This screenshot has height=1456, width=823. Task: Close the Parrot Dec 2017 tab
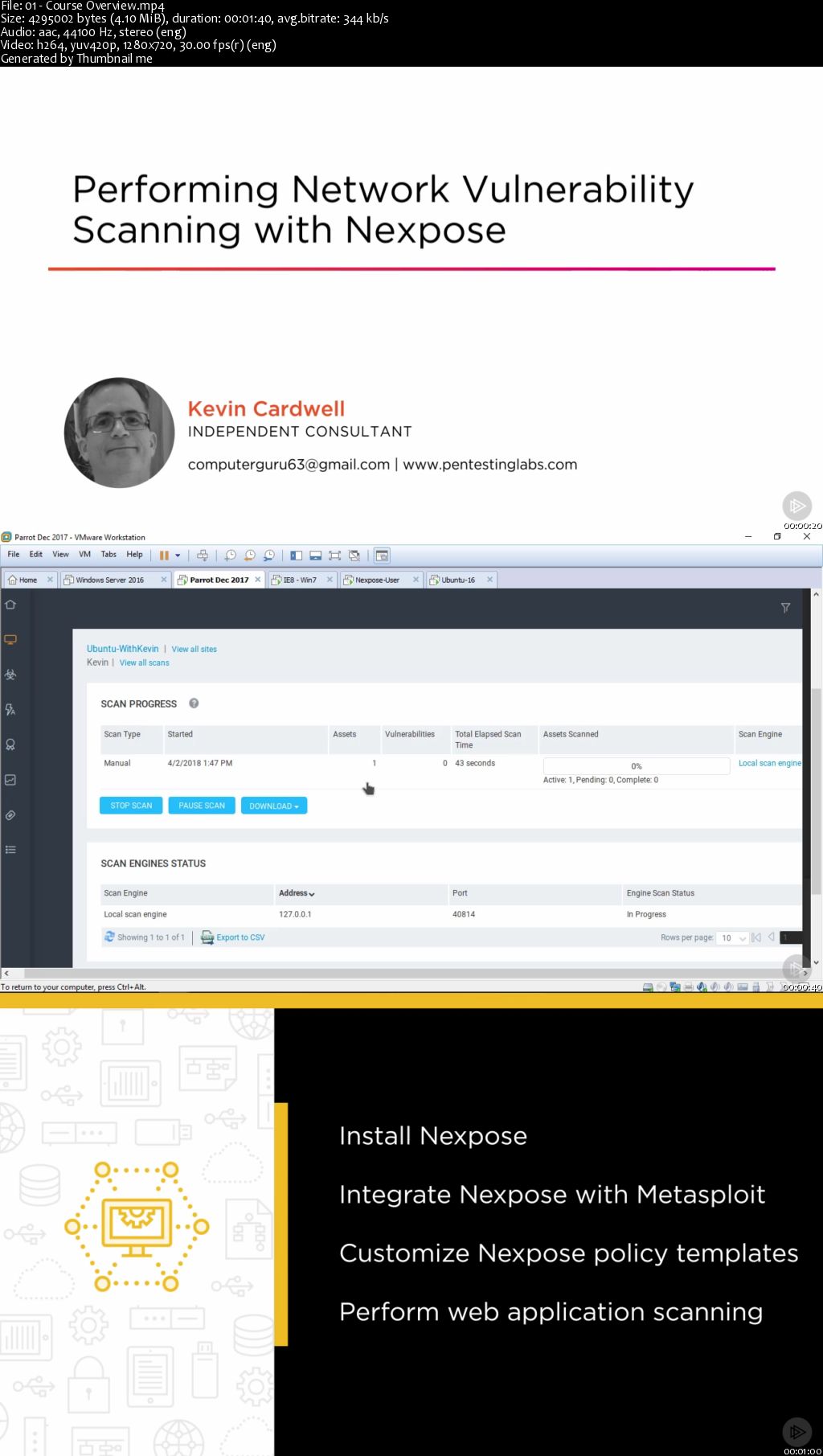(258, 580)
